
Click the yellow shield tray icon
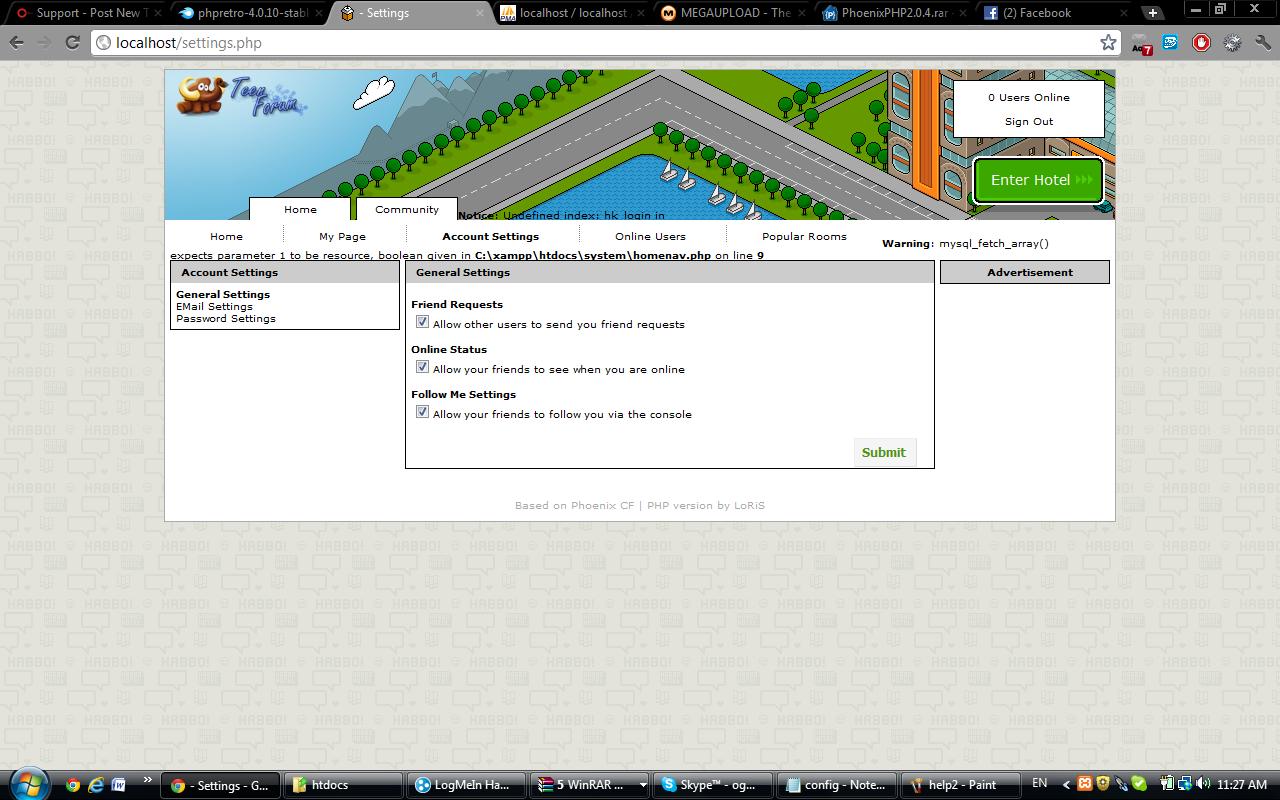pos(1103,785)
